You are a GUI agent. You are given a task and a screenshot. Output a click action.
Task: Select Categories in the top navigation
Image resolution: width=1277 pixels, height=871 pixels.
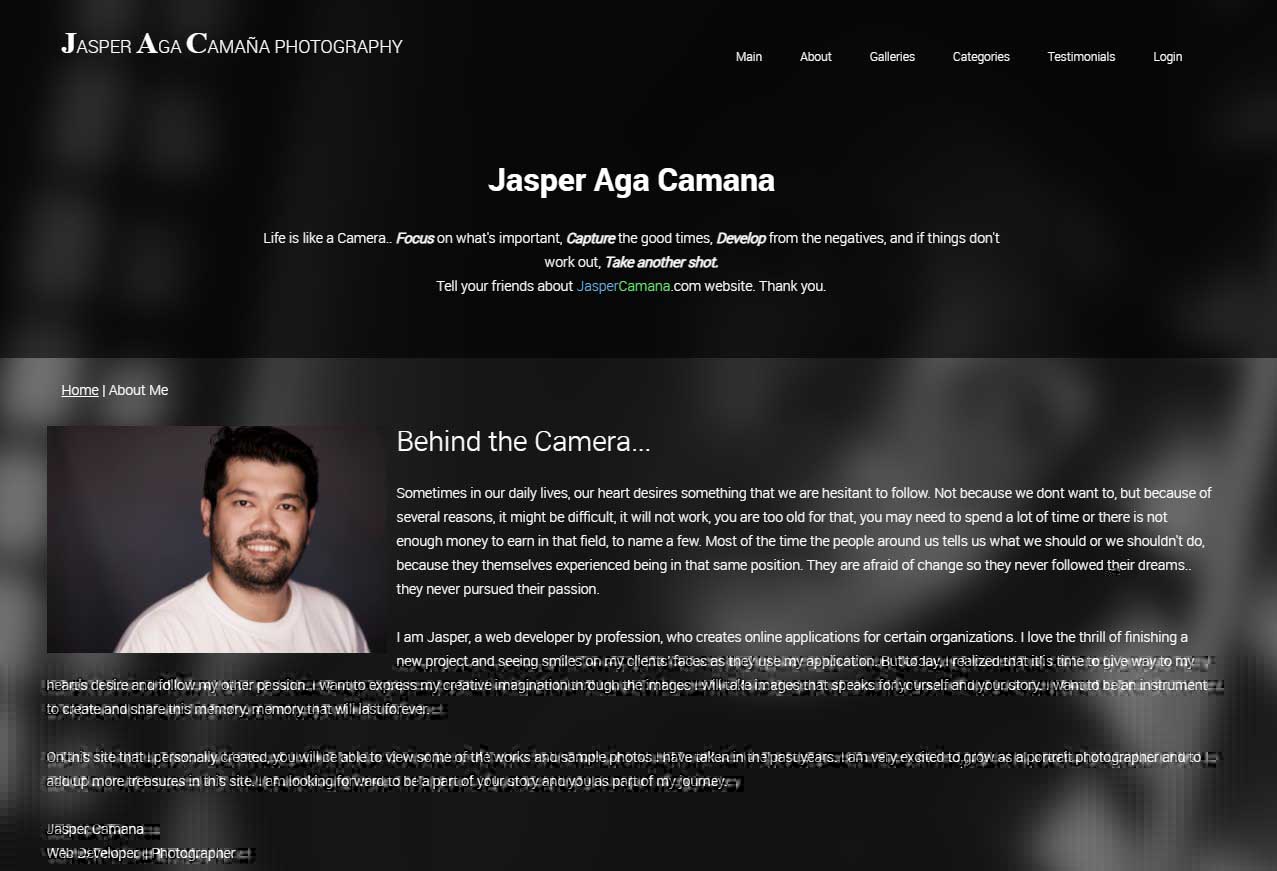[x=980, y=57]
